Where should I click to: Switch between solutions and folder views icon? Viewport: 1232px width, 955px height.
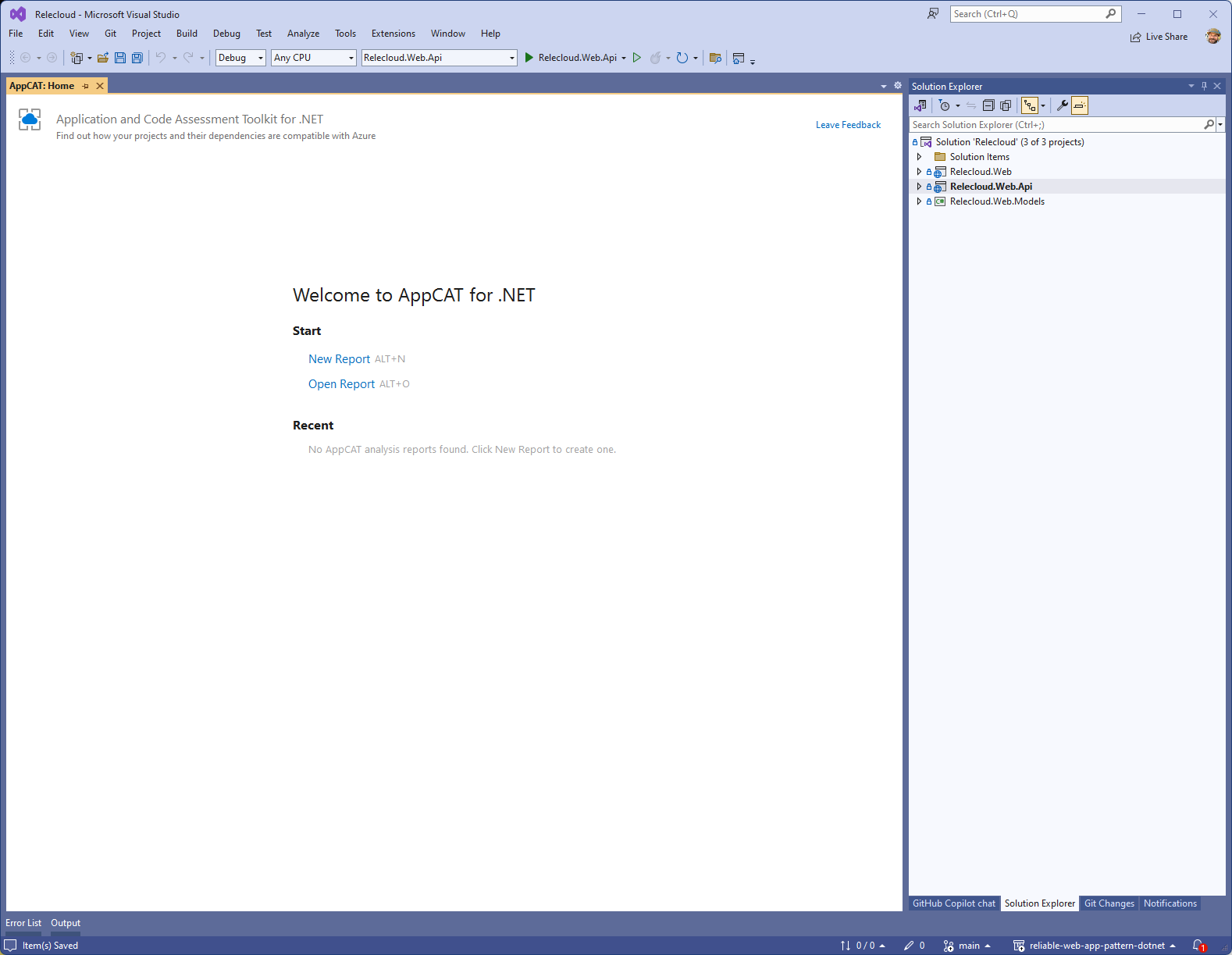click(x=920, y=105)
